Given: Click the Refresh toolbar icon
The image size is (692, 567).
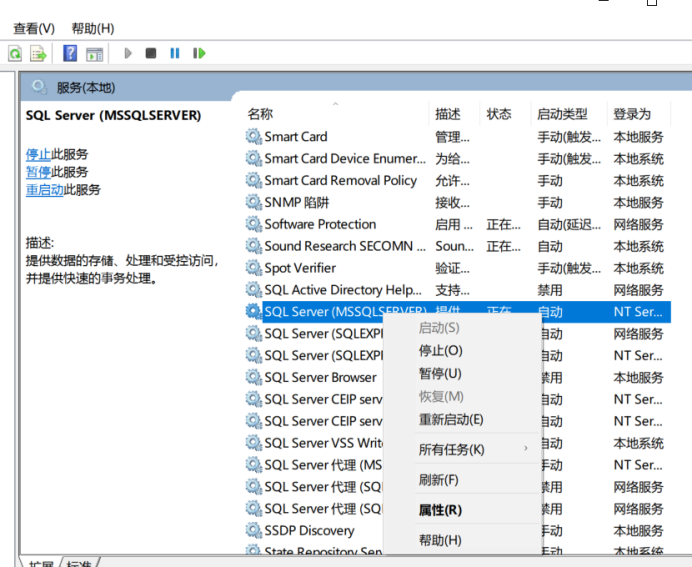Looking at the screenshot, I should (15, 54).
